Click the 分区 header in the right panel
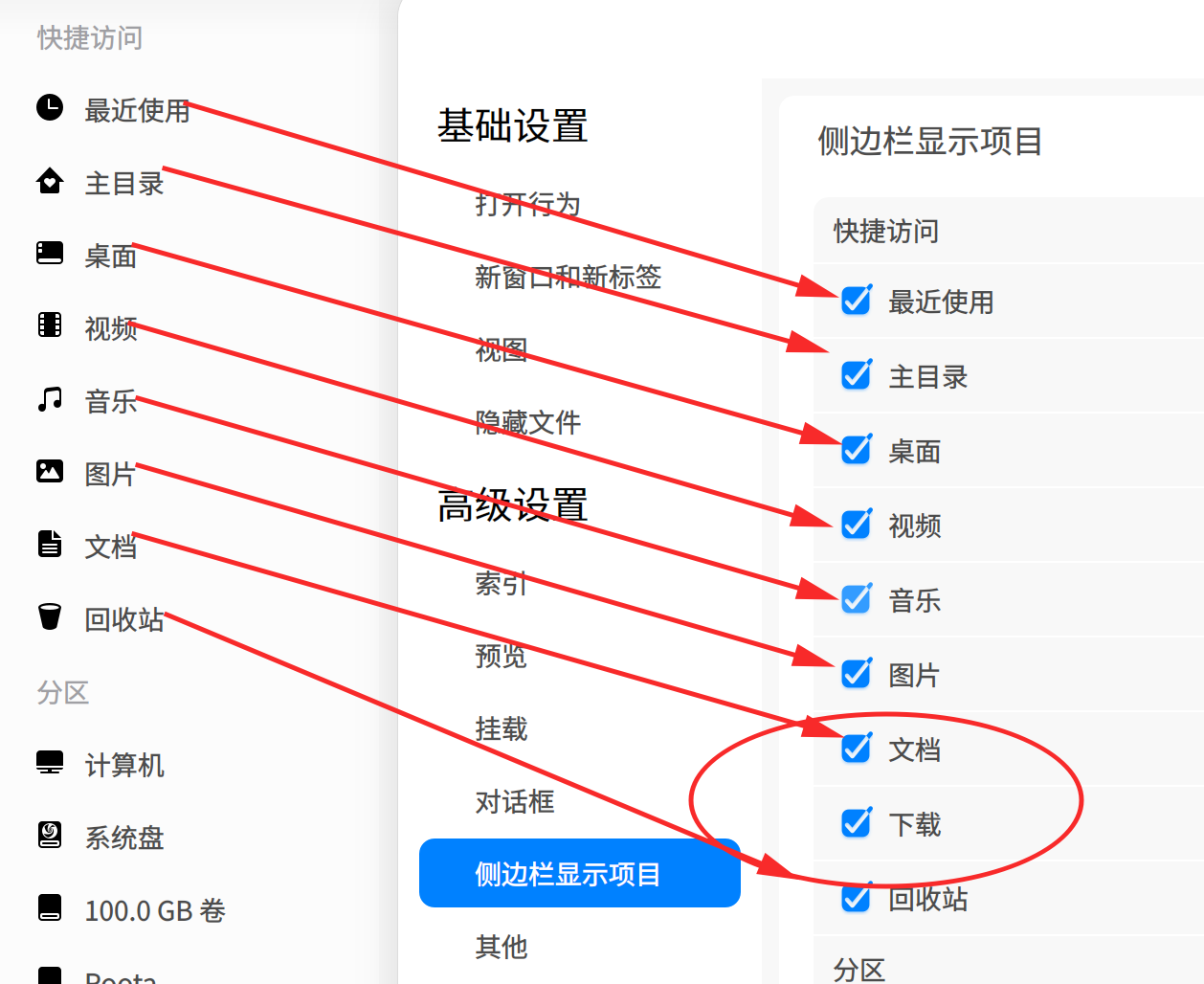 (x=859, y=969)
